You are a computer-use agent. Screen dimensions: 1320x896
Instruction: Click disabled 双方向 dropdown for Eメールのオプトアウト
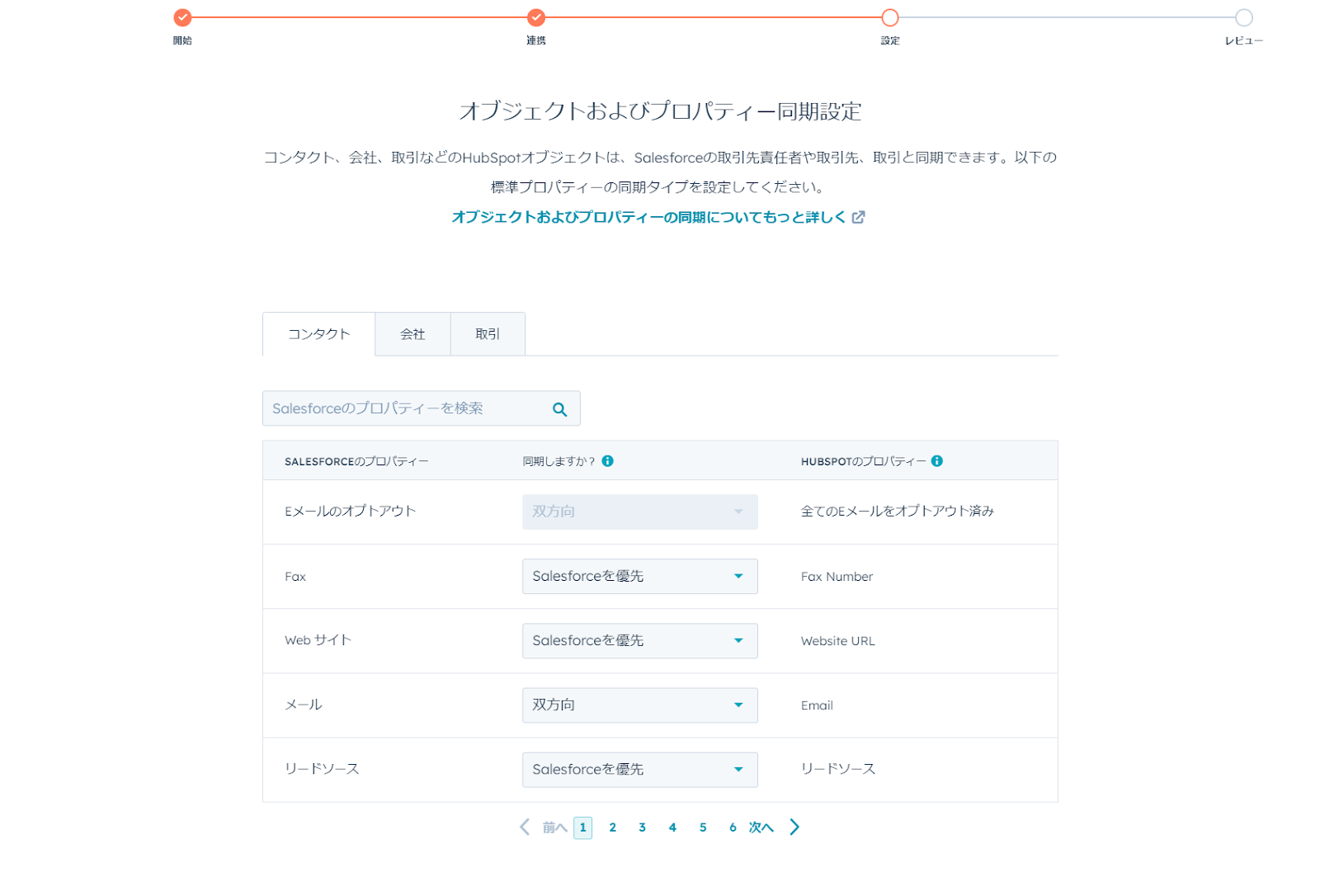pyautogui.click(x=639, y=512)
